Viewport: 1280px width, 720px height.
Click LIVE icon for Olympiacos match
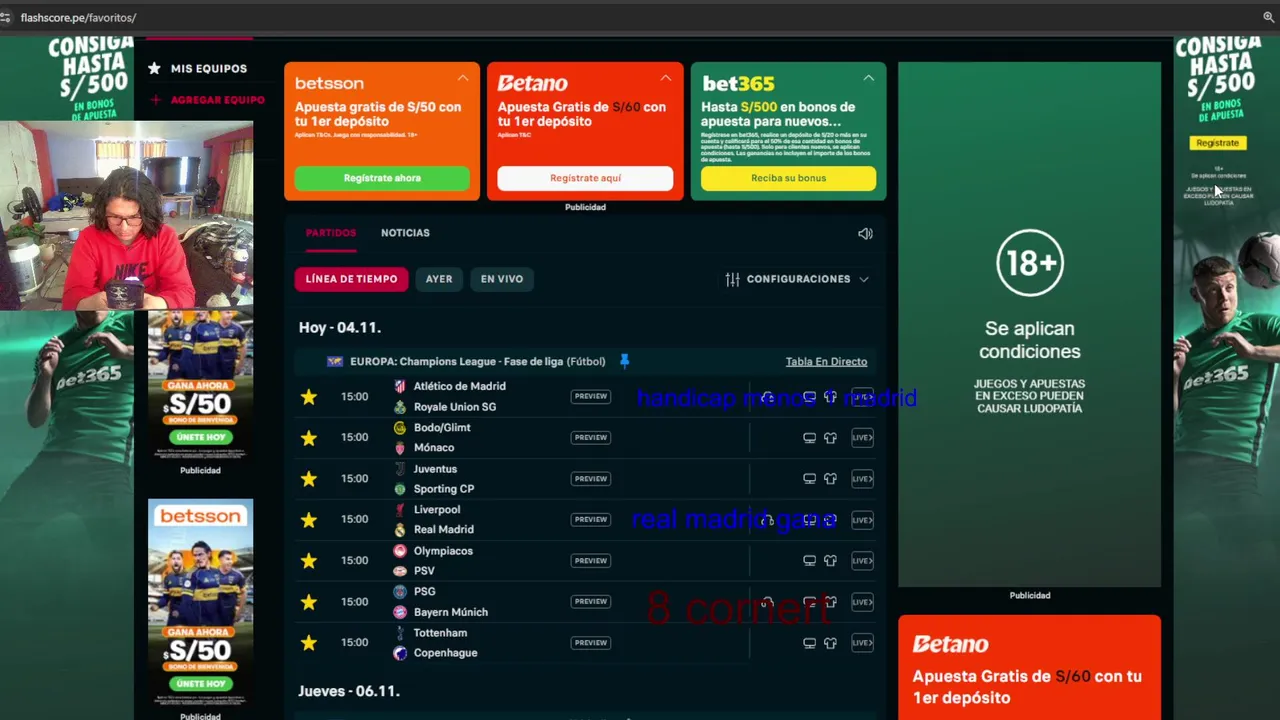[862, 561]
